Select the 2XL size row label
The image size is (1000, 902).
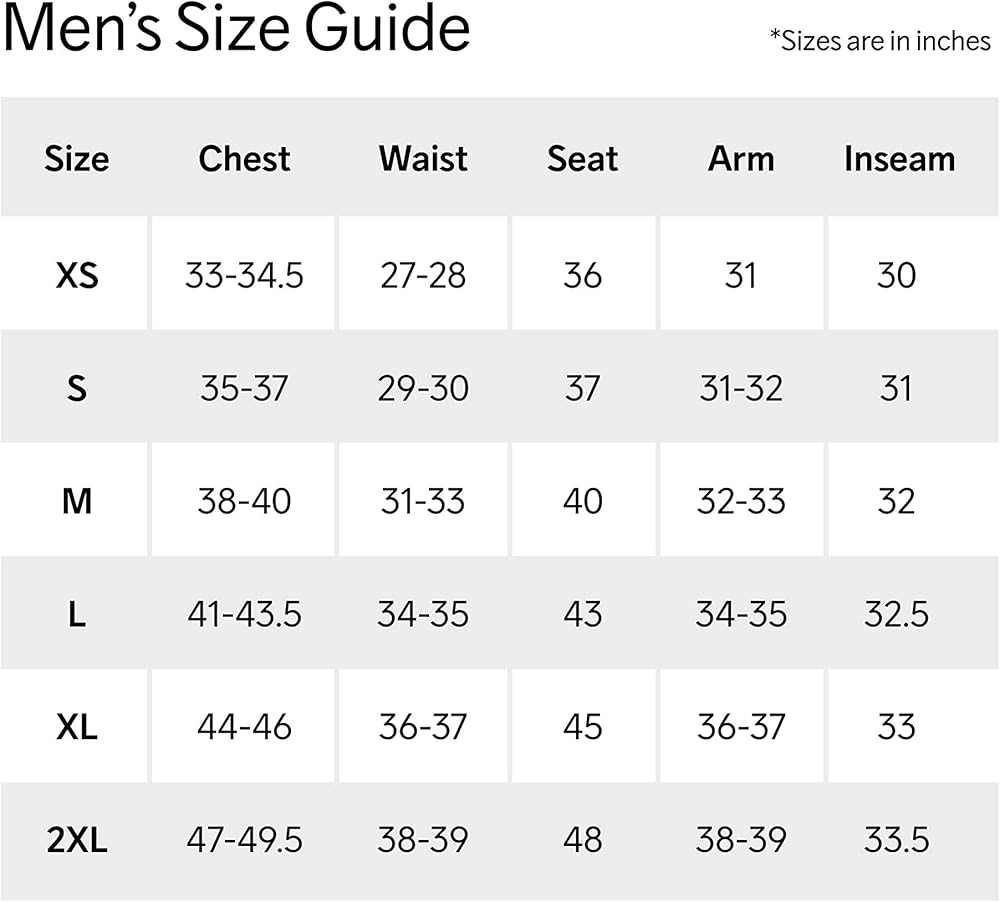77,840
